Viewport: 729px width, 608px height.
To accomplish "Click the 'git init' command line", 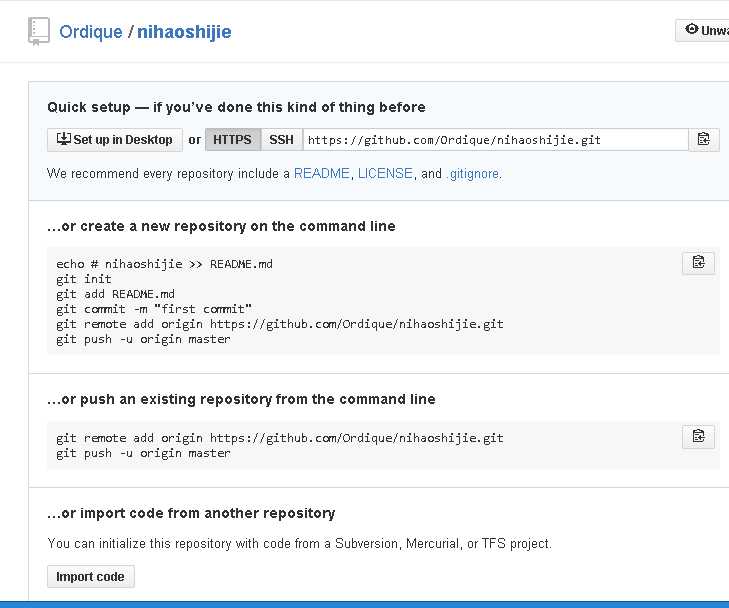I will [84, 279].
